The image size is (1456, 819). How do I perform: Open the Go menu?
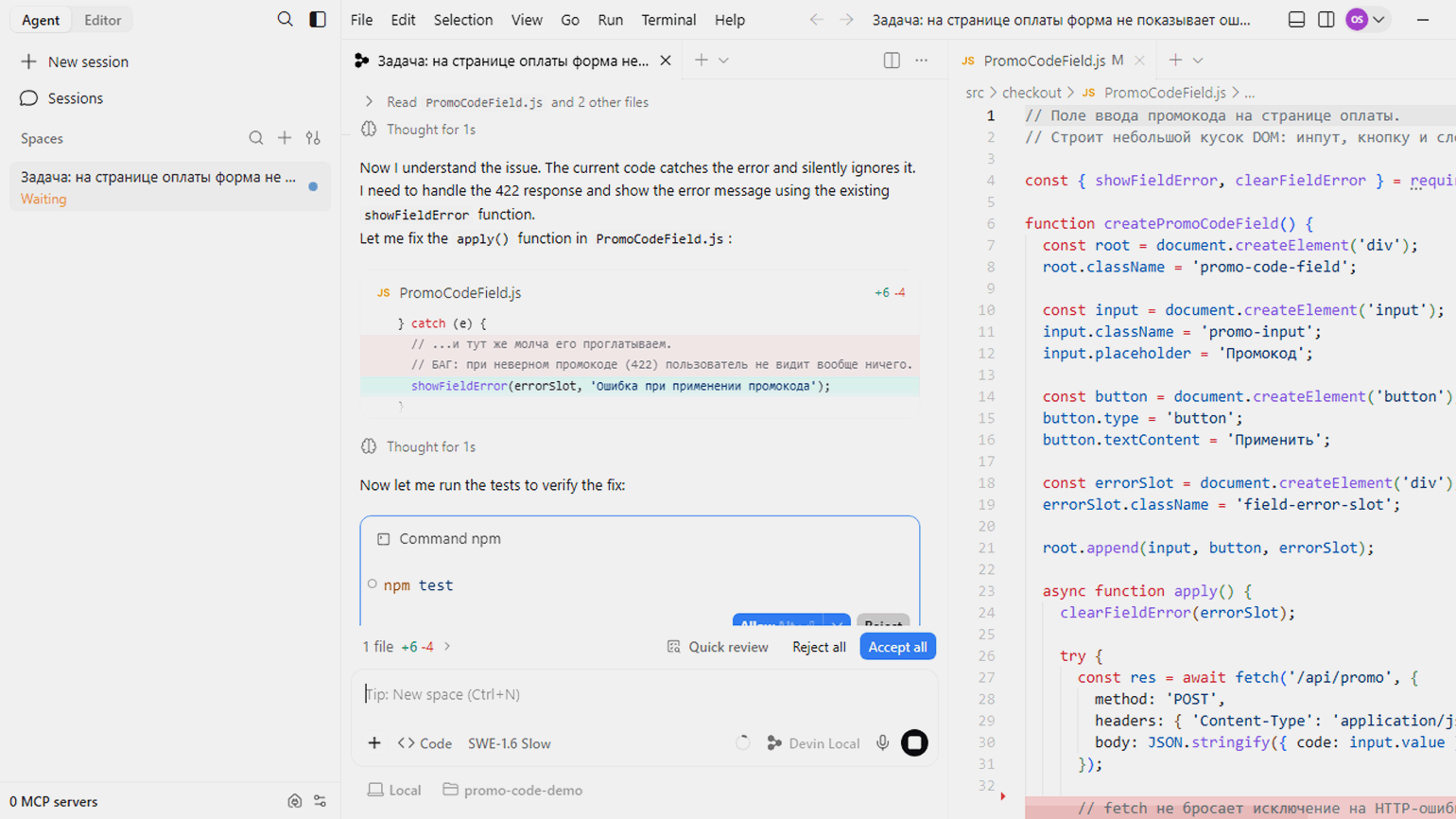[x=570, y=20]
